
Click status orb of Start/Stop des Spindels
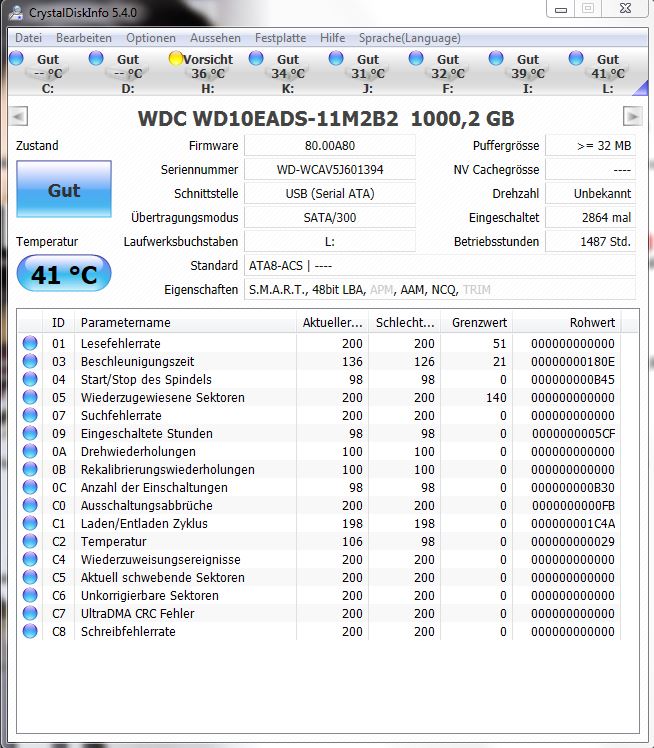pyautogui.click(x=30, y=379)
